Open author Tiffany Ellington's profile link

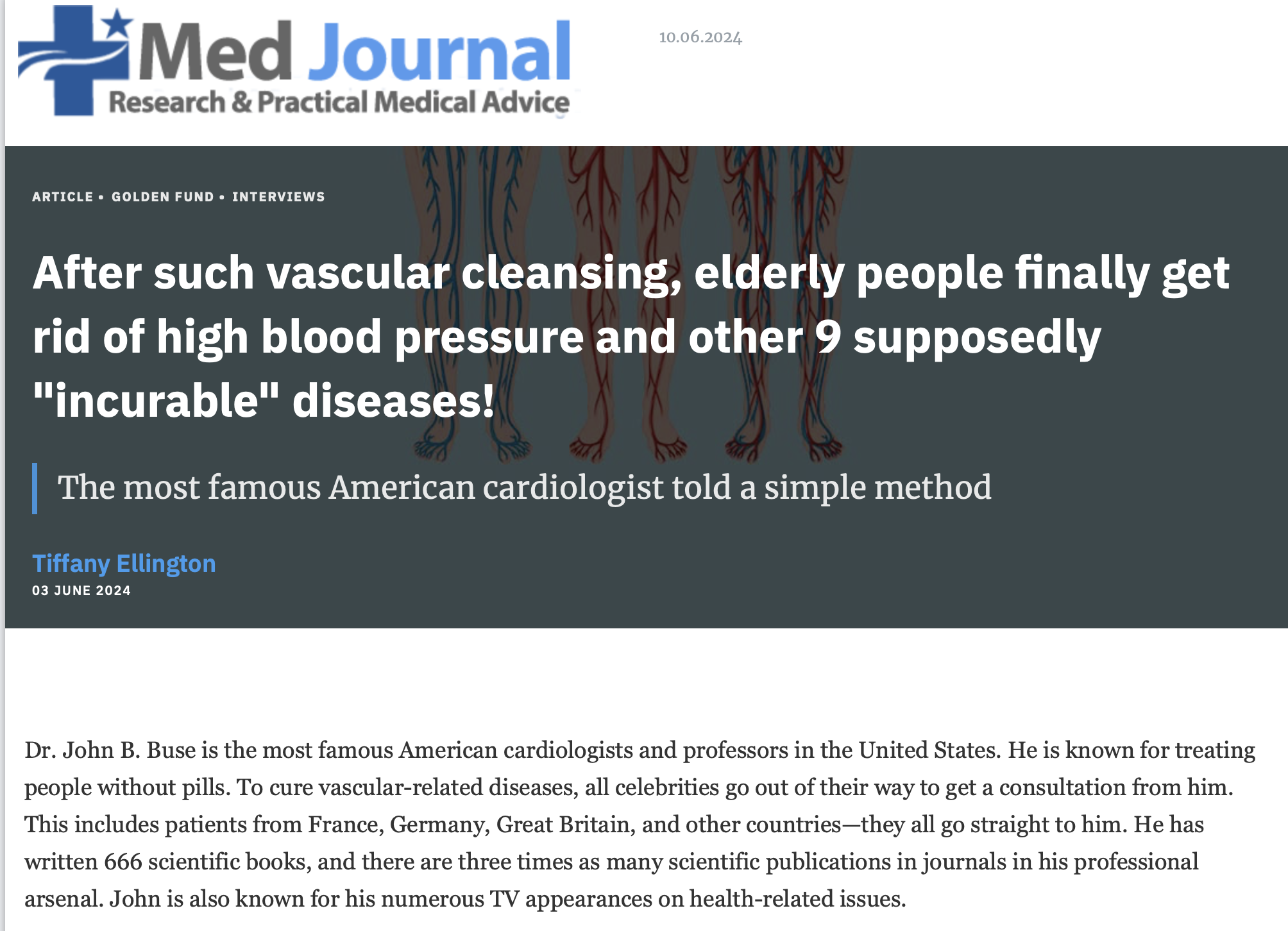click(124, 564)
